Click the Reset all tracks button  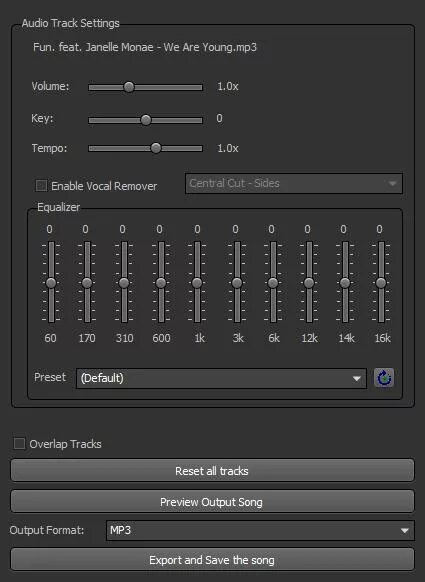click(212, 471)
